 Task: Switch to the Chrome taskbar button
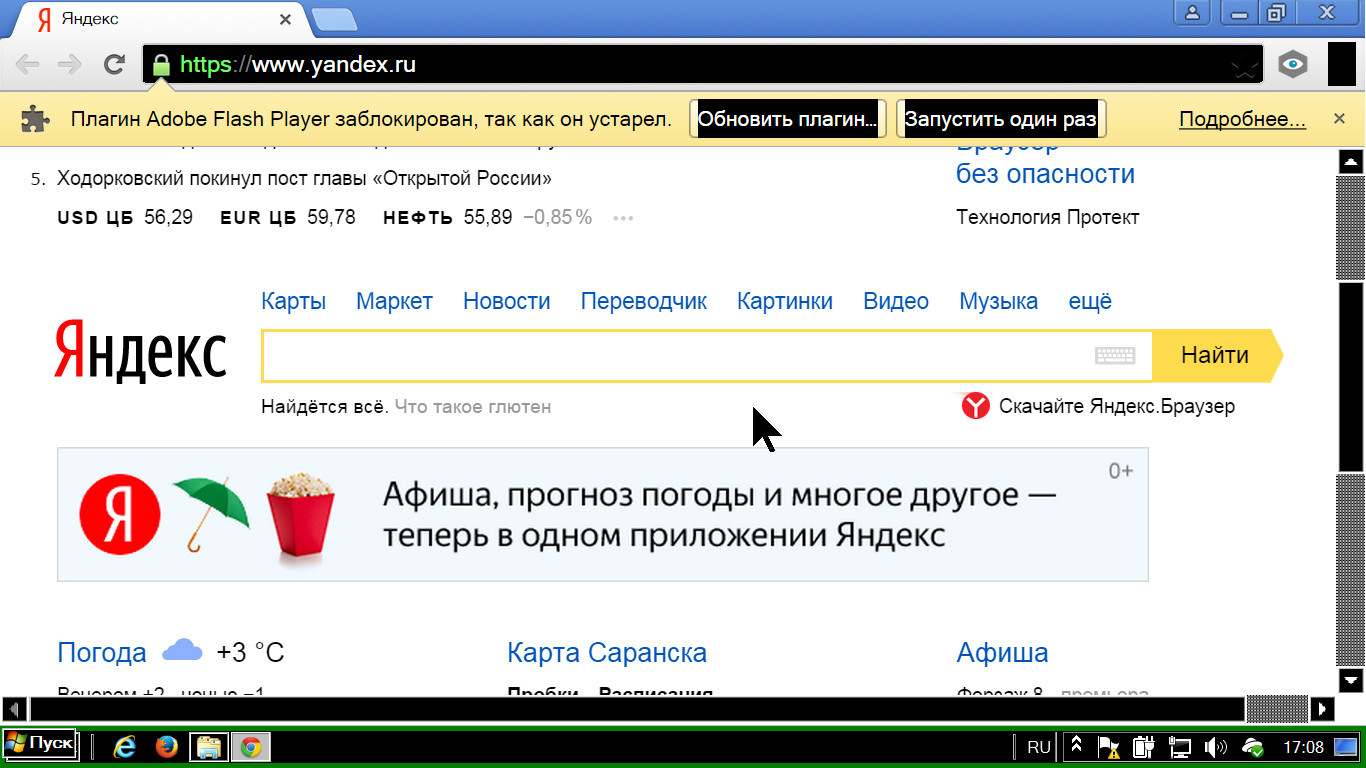click(x=250, y=747)
